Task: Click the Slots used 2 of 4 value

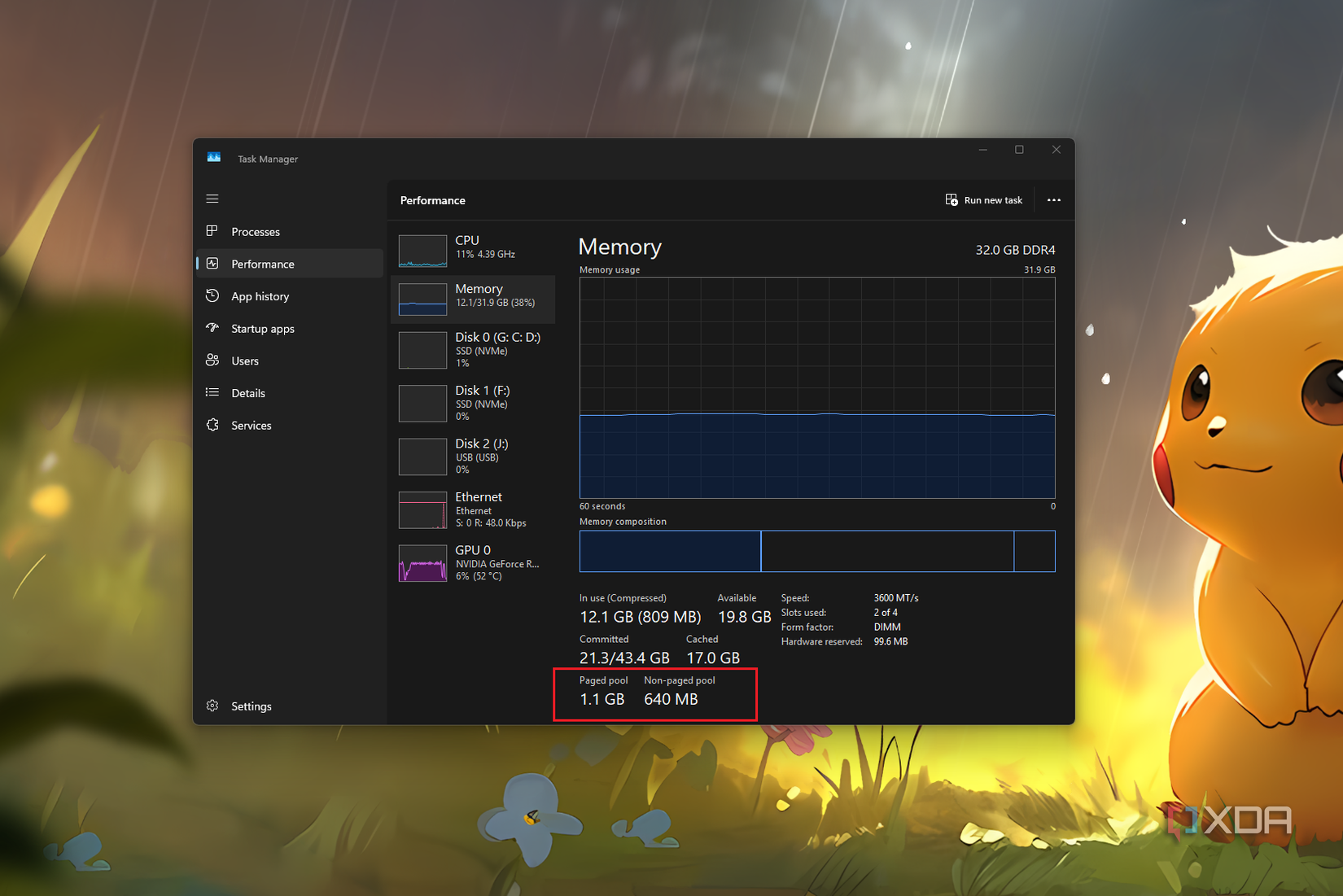Action: 886,613
